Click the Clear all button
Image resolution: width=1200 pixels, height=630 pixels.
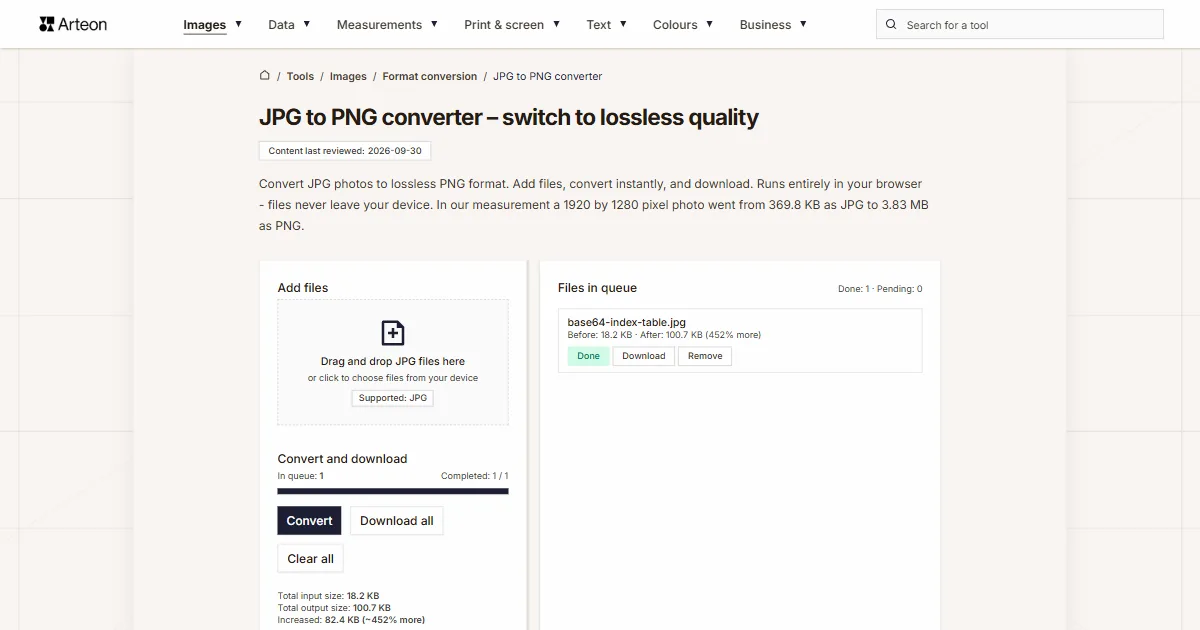click(x=311, y=559)
